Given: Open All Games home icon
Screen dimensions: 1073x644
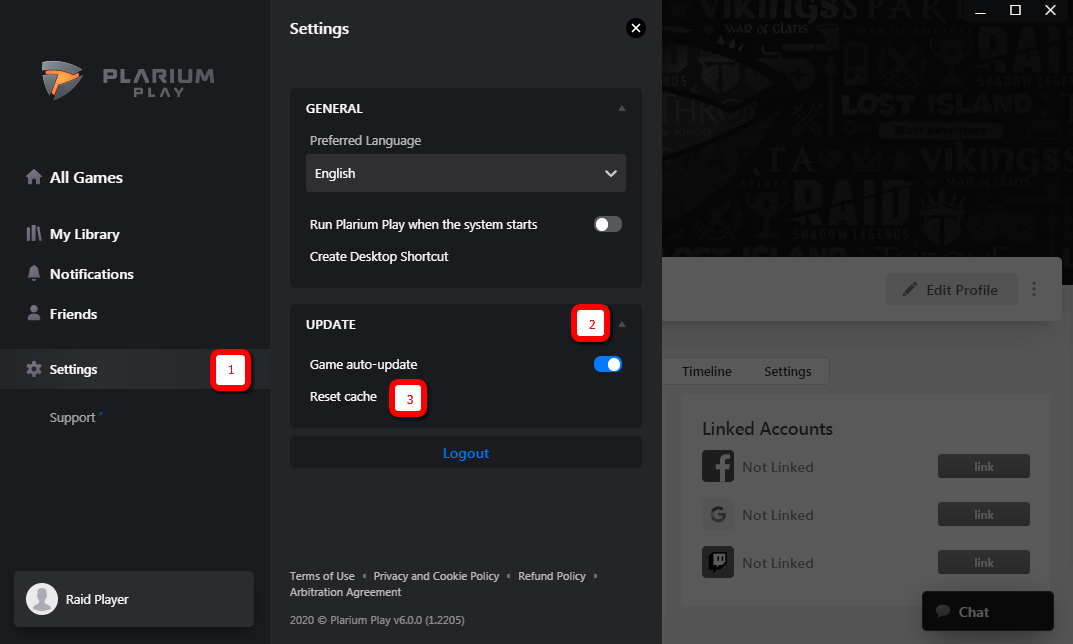Looking at the screenshot, I should coord(34,177).
